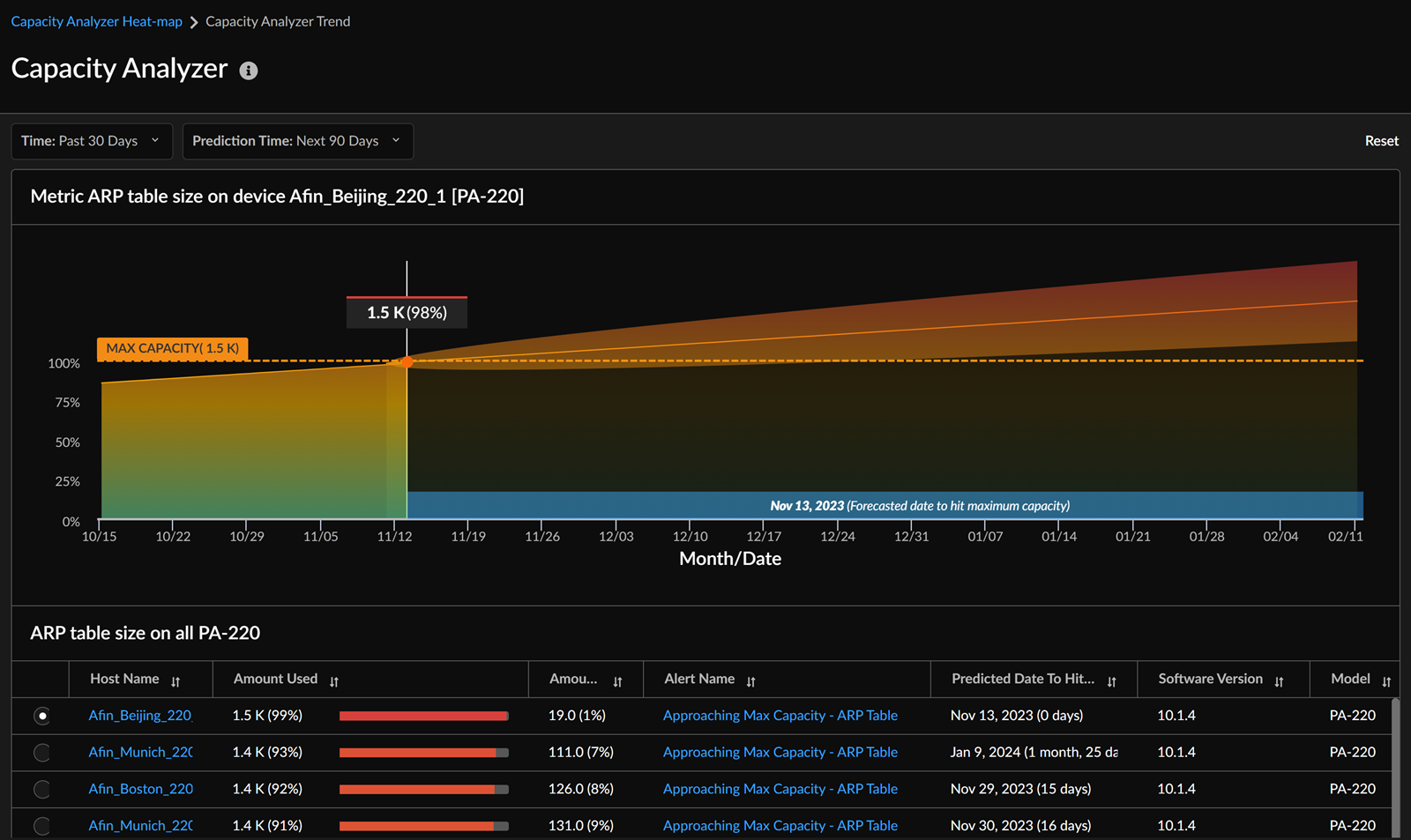
Task: Sort by Model column icon
Action: 1385,681
